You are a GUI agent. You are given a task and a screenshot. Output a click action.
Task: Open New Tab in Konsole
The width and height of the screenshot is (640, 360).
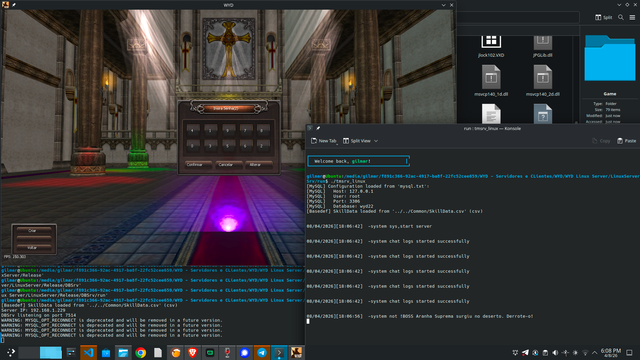[324, 141]
